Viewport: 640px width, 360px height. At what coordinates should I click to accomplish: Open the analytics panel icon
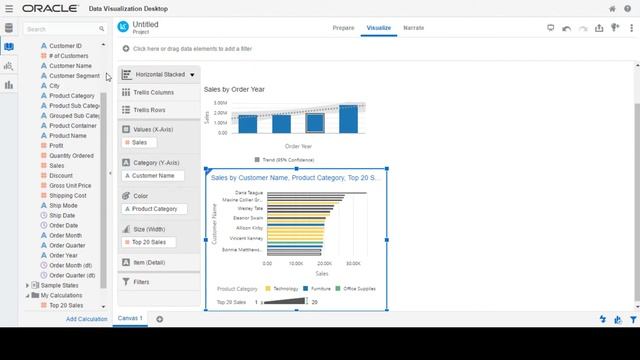(x=9, y=66)
